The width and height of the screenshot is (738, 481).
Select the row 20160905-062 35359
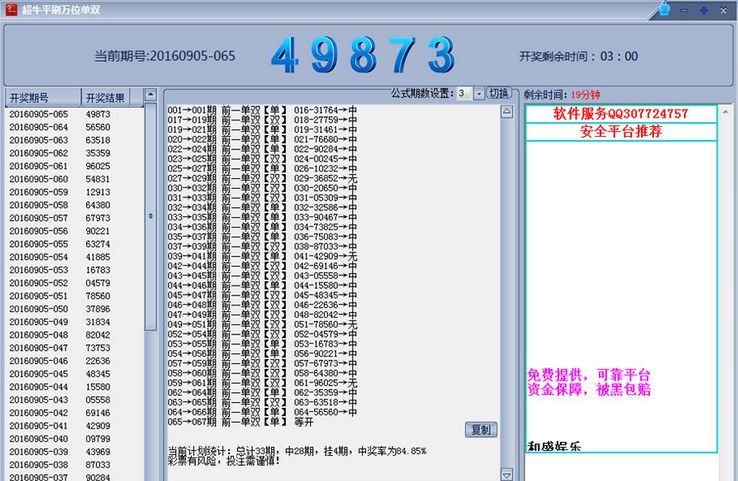(x=74, y=153)
